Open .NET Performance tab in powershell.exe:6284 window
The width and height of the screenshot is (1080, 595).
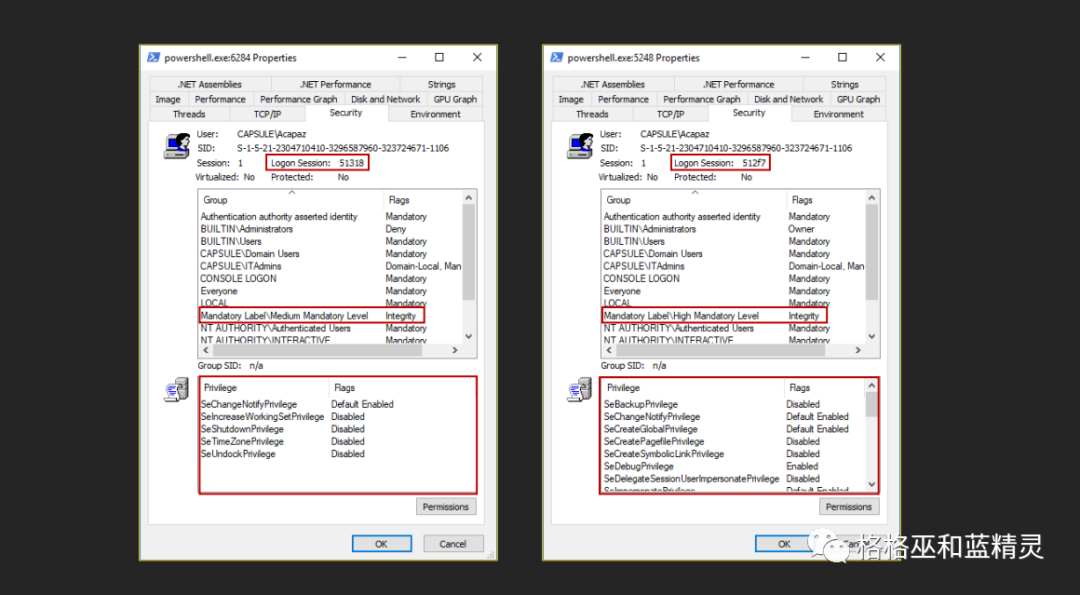(335, 84)
